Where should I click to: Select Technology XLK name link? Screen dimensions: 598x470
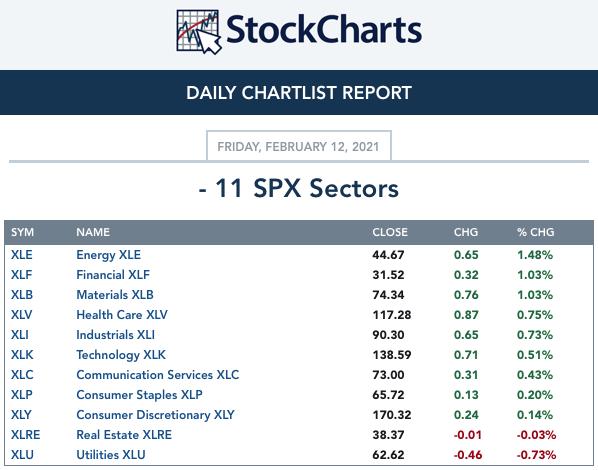click(x=121, y=355)
